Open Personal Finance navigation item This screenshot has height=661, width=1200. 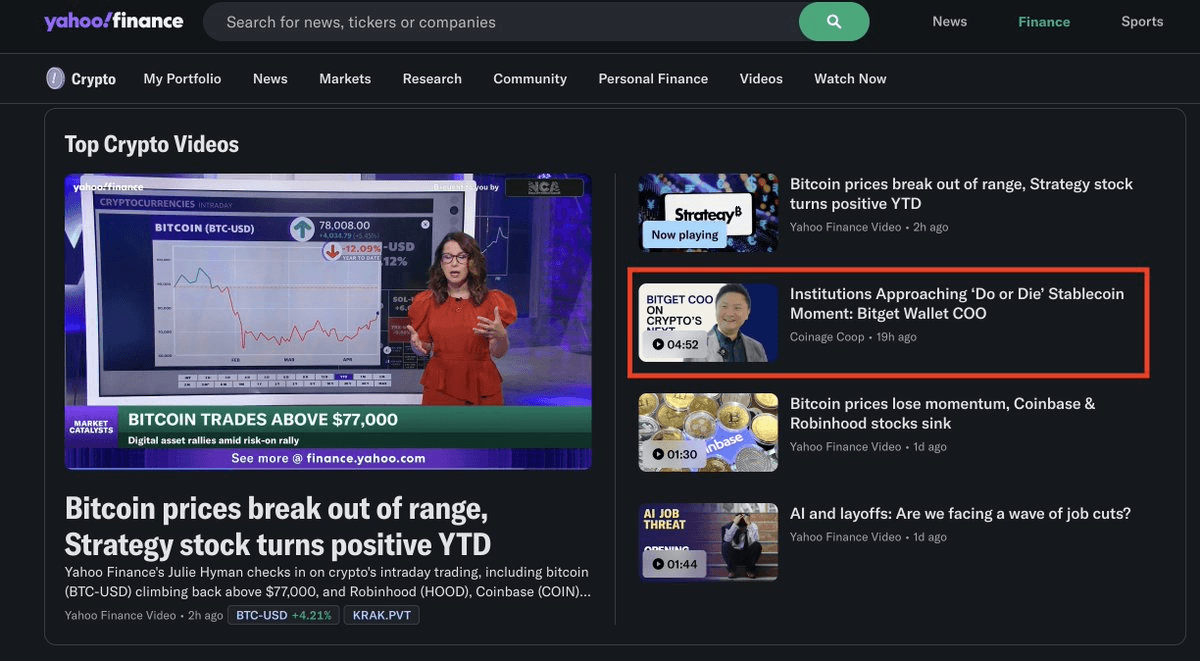coord(653,79)
